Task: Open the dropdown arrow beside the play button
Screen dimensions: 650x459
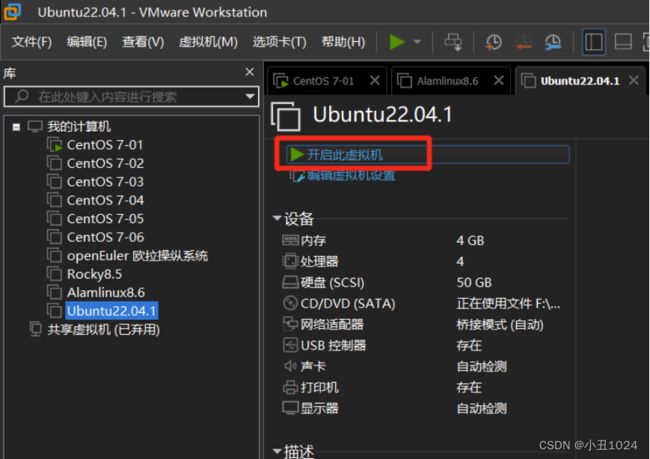Action: click(417, 42)
